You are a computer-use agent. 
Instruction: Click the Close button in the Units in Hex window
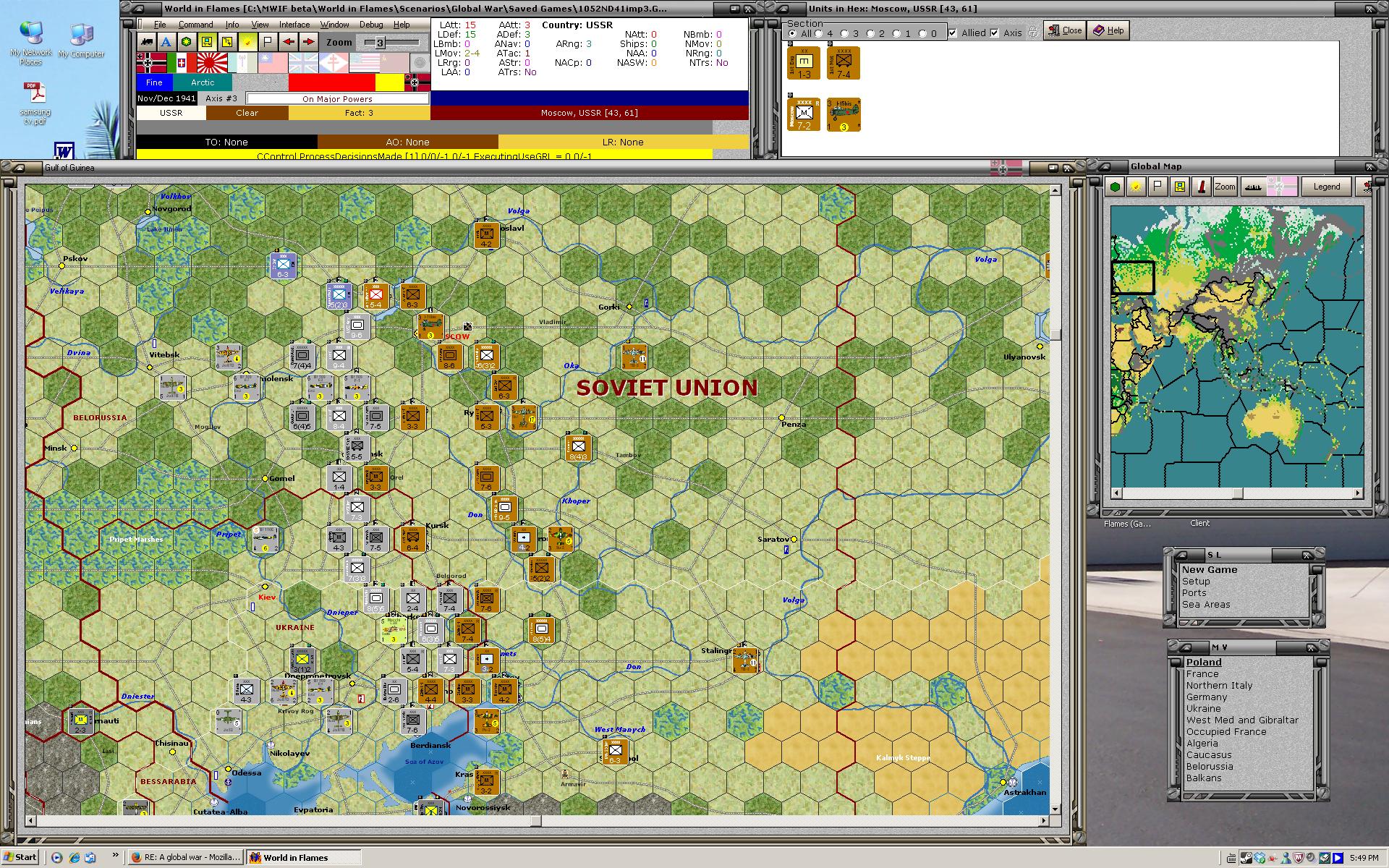pos(1064,30)
